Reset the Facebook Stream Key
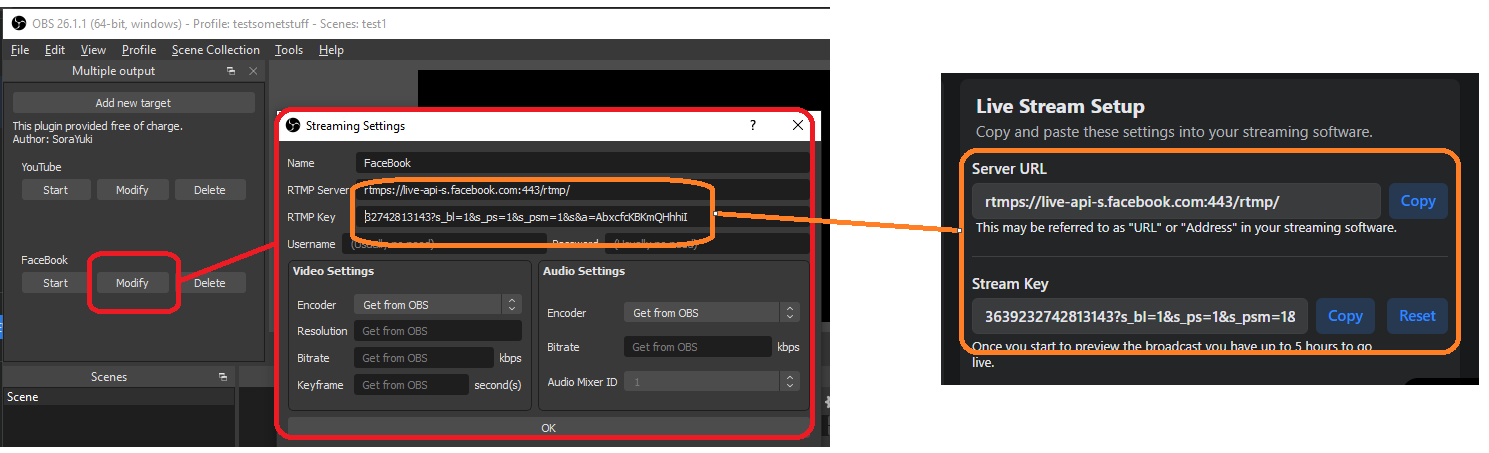 [x=1417, y=316]
